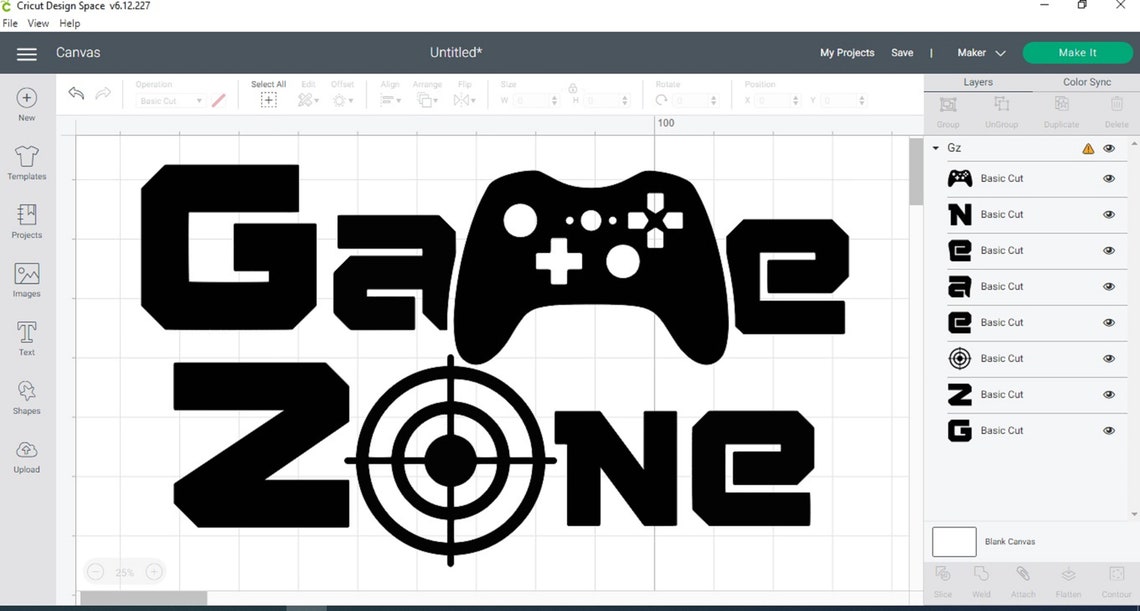Hide the controller Basic Cut layer
The image size is (1140, 611).
coord(1108,178)
